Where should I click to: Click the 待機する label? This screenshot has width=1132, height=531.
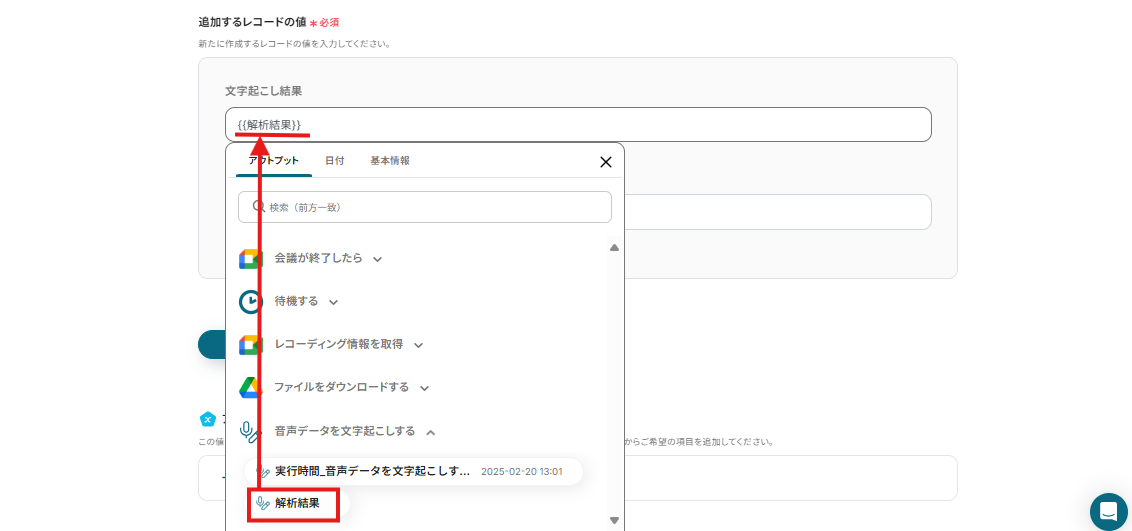(x=297, y=302)
